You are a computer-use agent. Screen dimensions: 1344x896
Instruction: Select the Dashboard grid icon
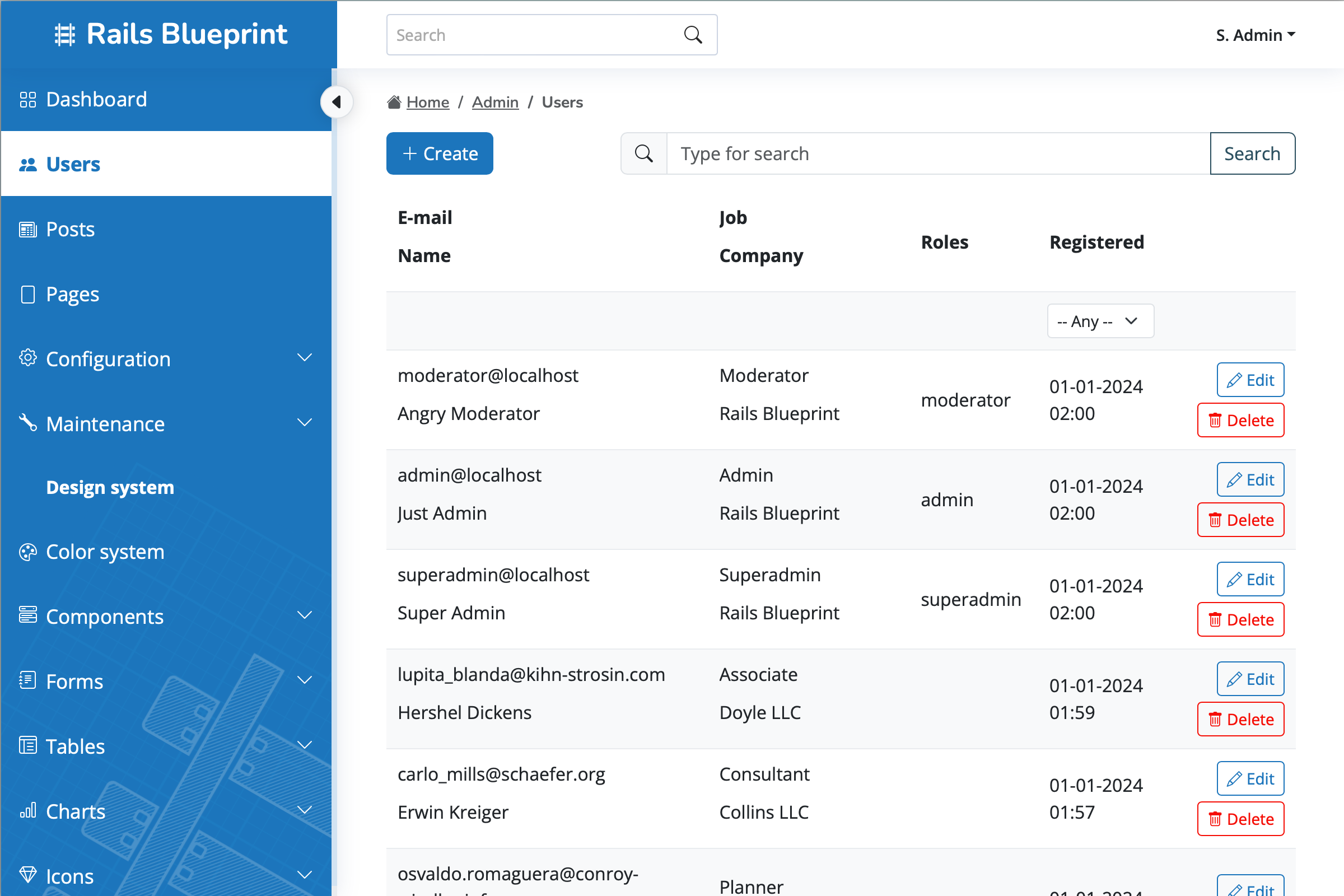tap(27, 99)
